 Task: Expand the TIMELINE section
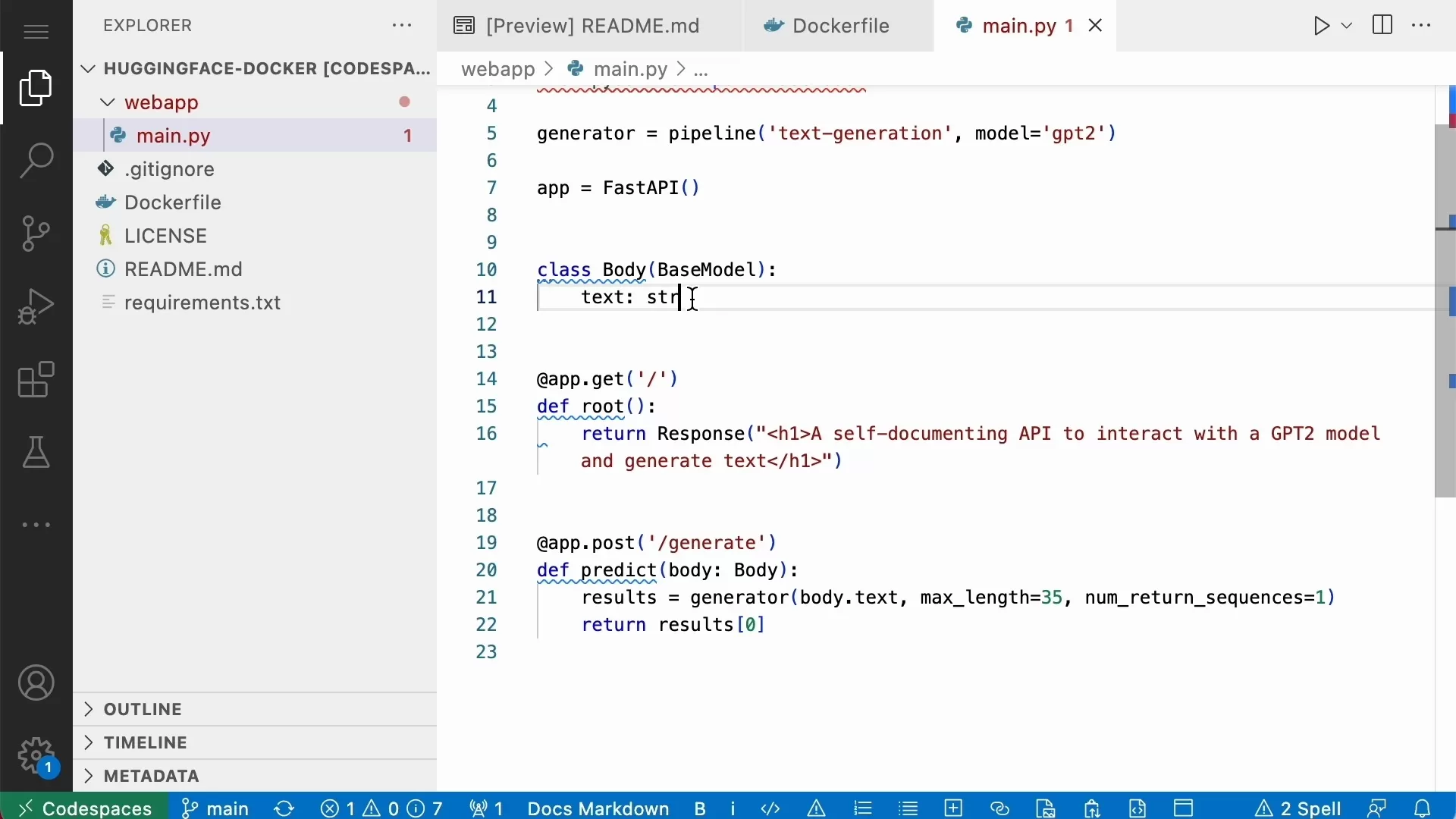pos(146,742)
